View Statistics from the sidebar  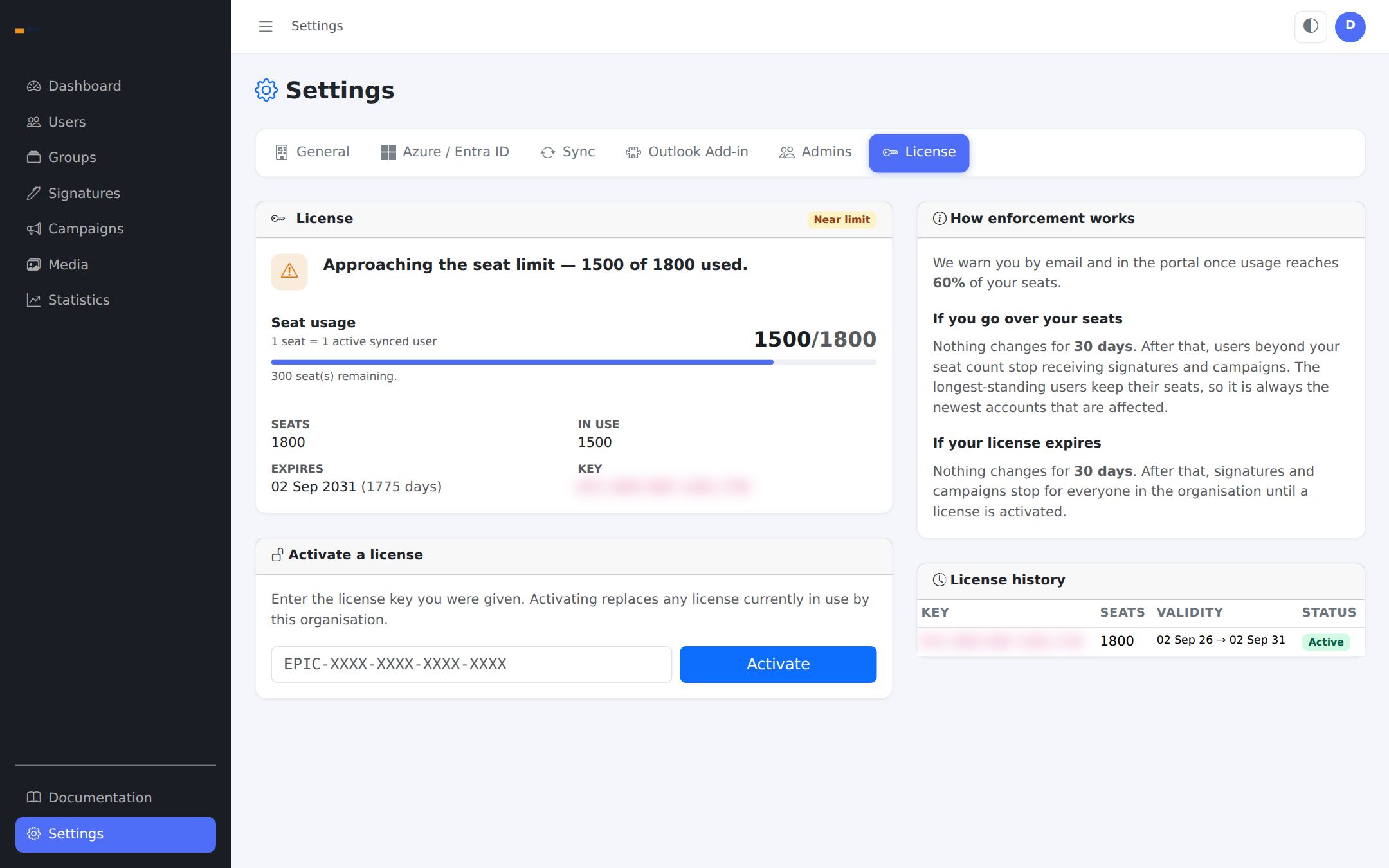116,300
